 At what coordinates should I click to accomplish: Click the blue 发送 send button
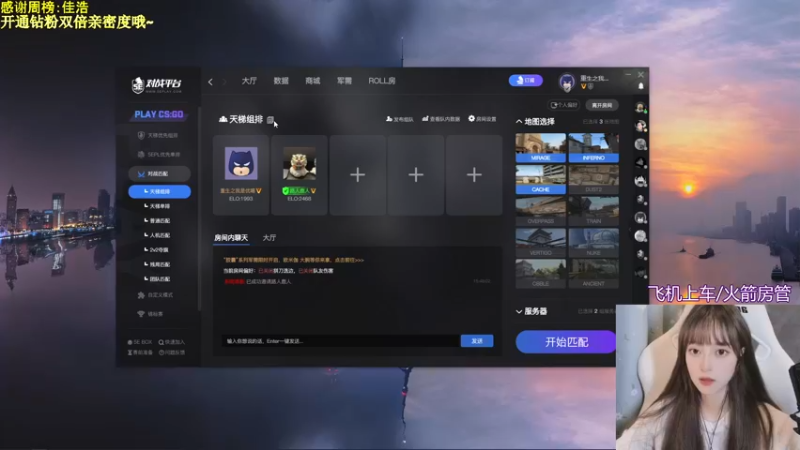click(x=477, y=341)
